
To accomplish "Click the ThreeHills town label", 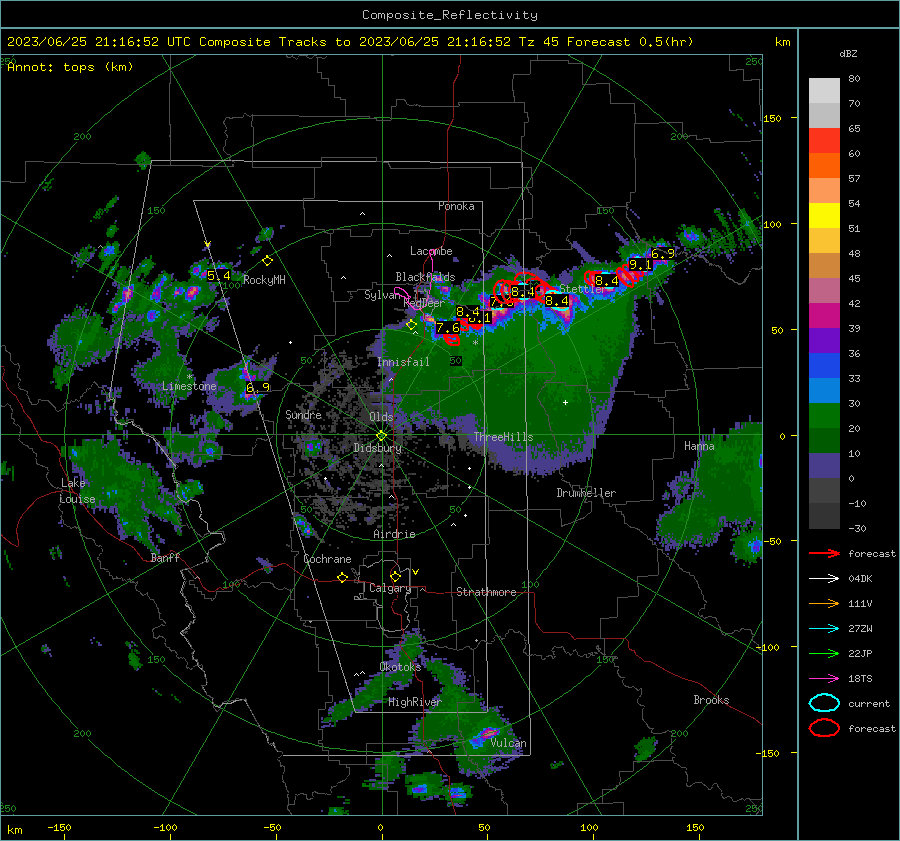I will [x=503, y=437].
